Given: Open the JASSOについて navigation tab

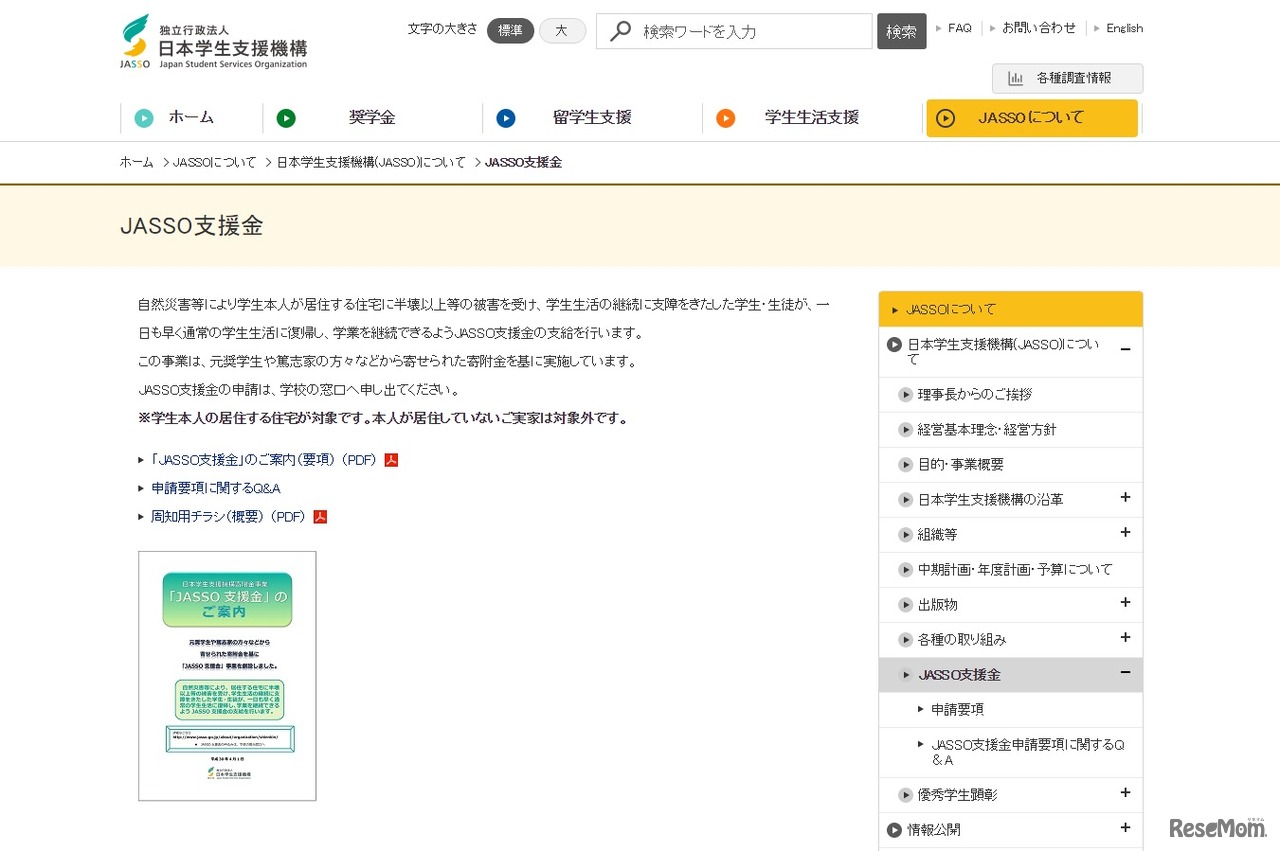Looking at the screenshot, I should click(x=1031, y=118).
